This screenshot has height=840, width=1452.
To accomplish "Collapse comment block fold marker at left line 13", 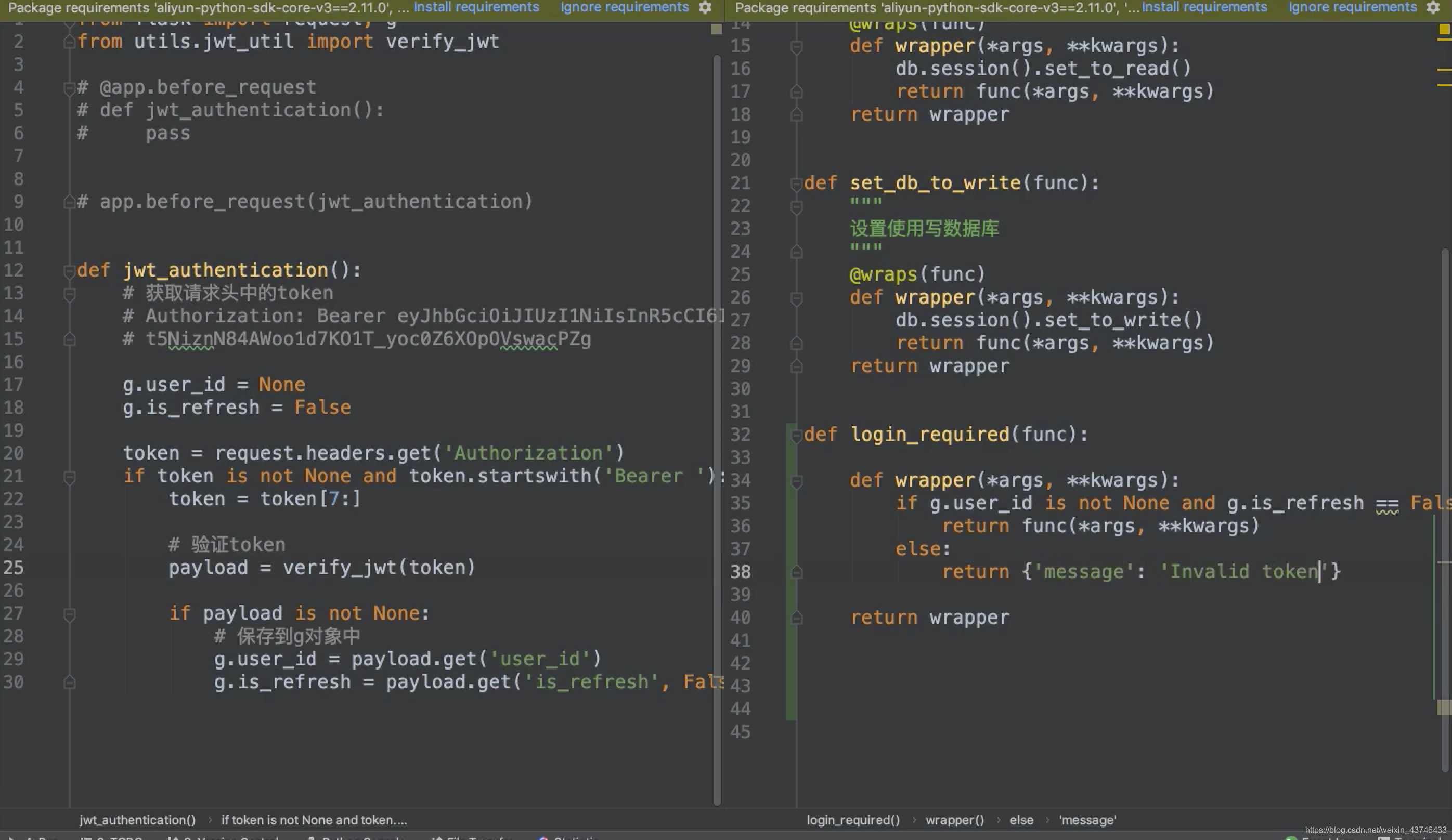I will 69,295.
